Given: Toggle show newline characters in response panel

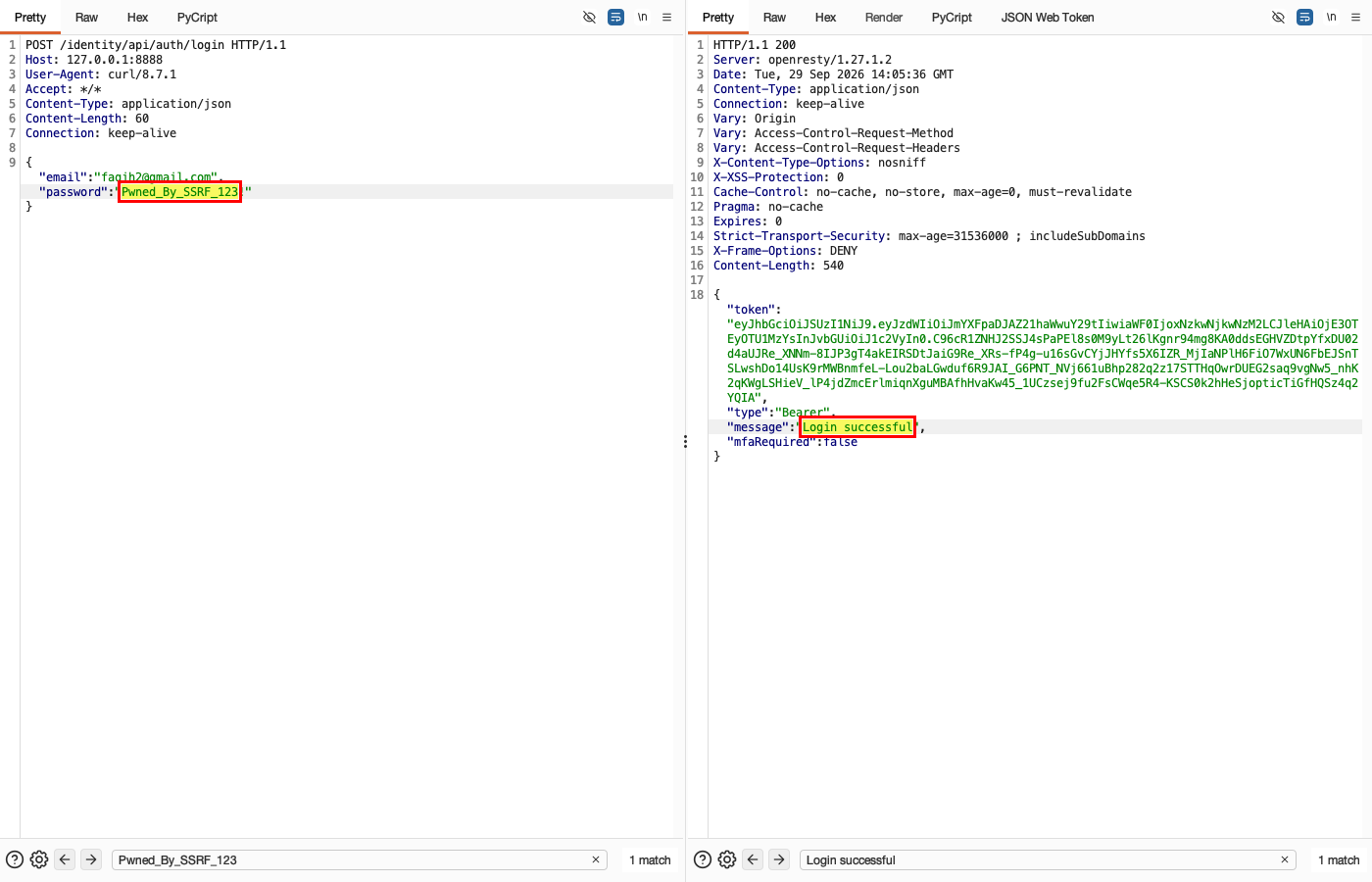Looking at the screenshot, I should click(1331, 17).
